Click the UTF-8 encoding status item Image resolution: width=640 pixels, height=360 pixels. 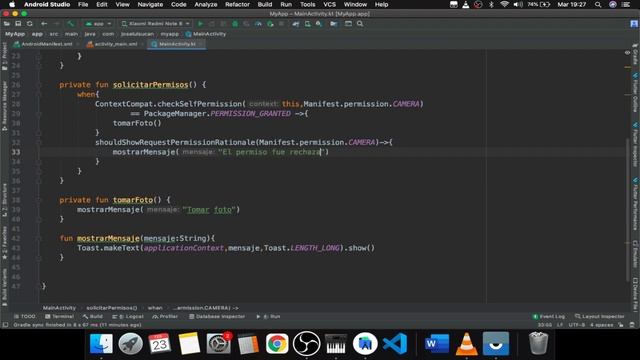(x=577, y=325)
